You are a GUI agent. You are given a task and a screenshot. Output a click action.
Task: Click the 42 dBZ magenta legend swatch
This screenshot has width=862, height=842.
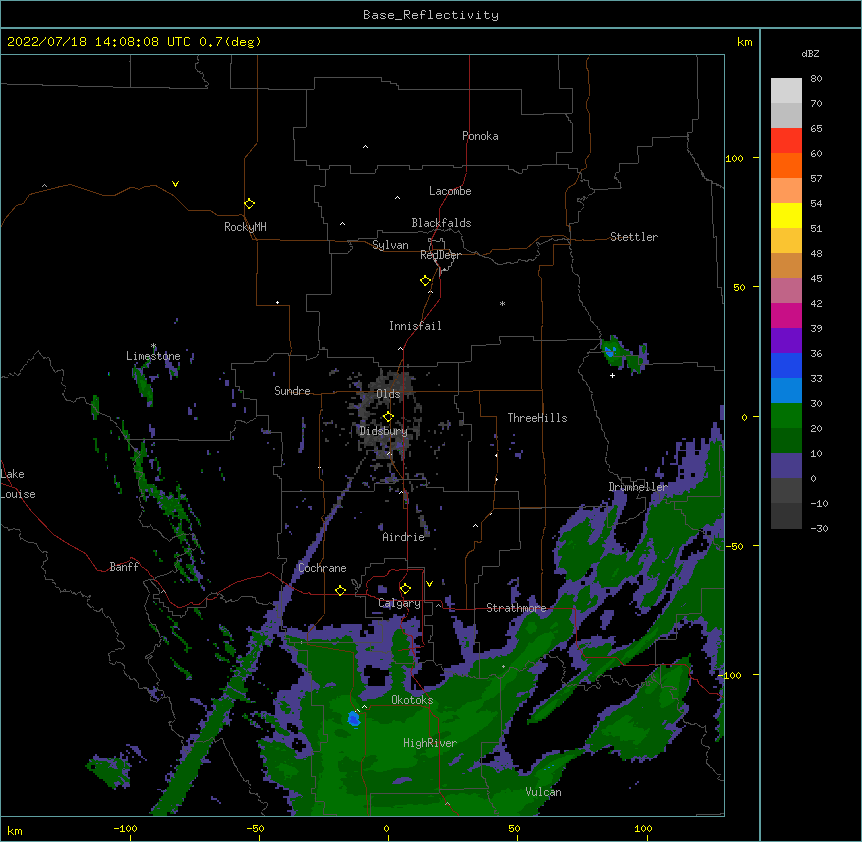786,315
